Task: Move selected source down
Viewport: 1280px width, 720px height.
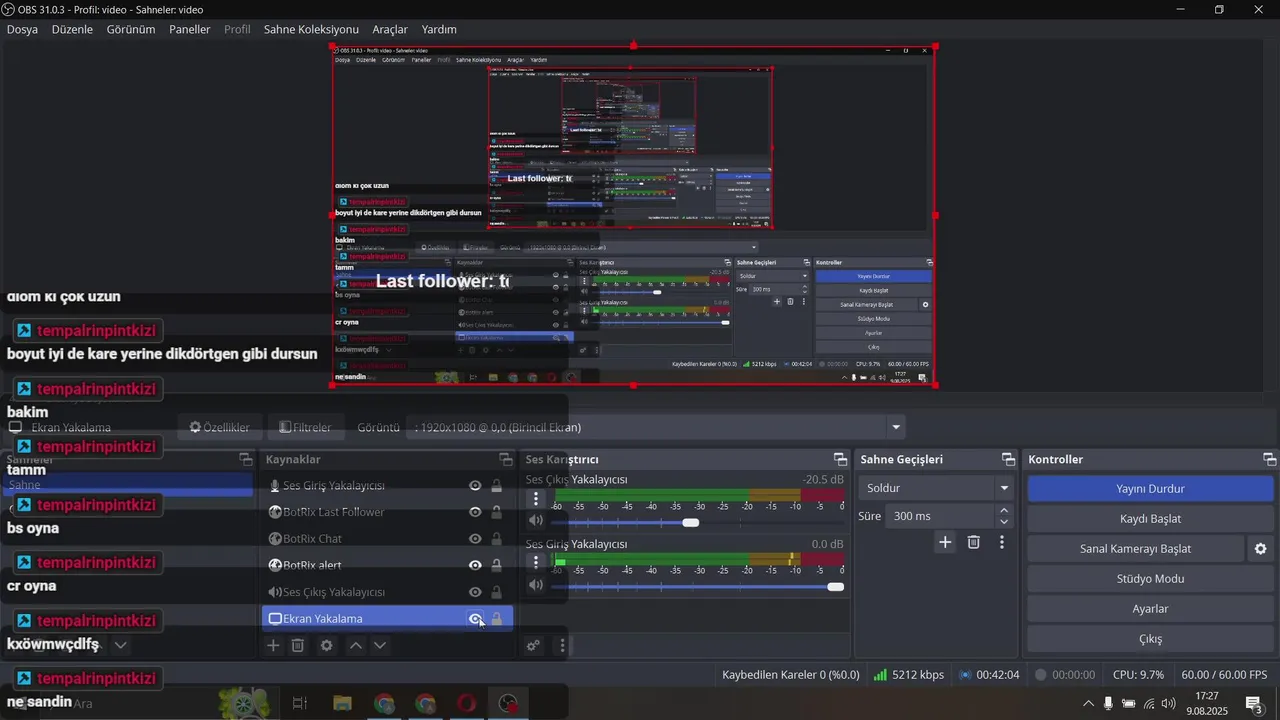Action: point(380,646)
